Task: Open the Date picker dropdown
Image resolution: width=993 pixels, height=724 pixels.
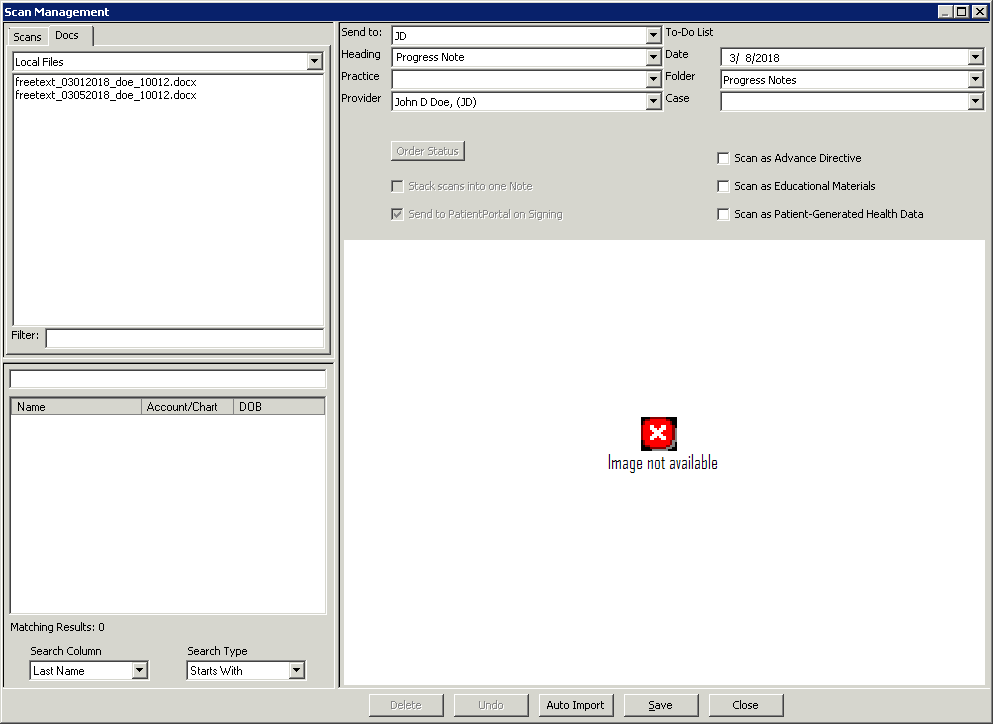Action: tap(976, 58)
